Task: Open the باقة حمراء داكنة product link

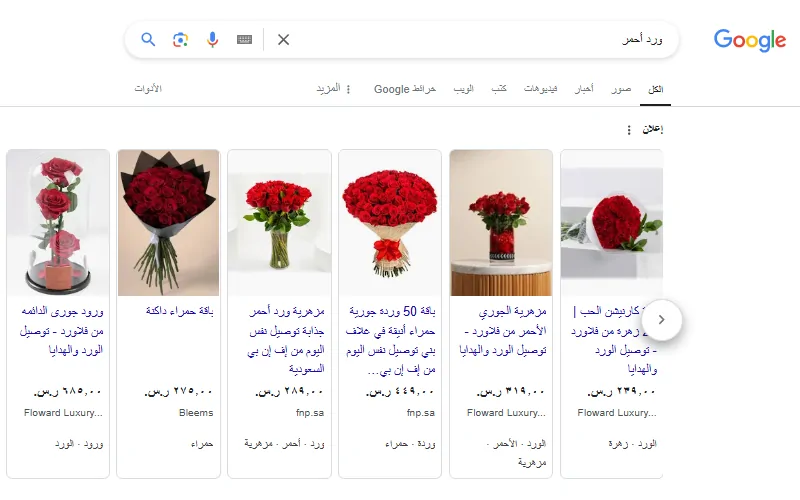Action: (x=179, y=311)
